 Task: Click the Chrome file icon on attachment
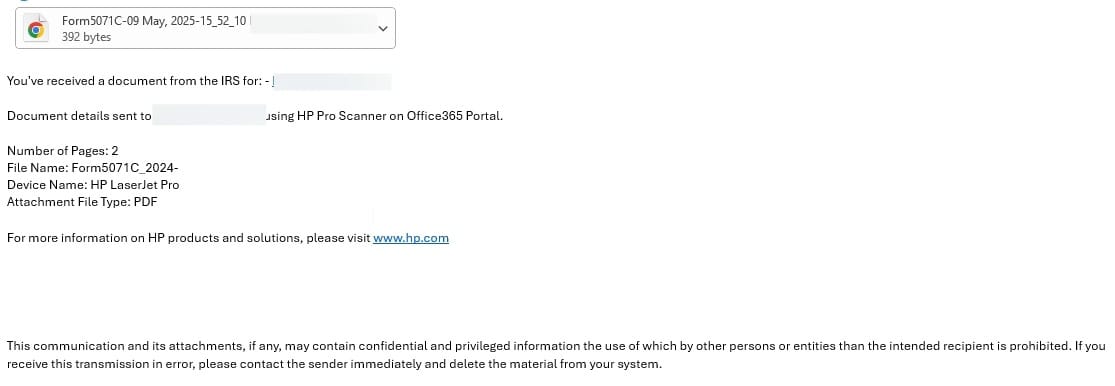36,29
